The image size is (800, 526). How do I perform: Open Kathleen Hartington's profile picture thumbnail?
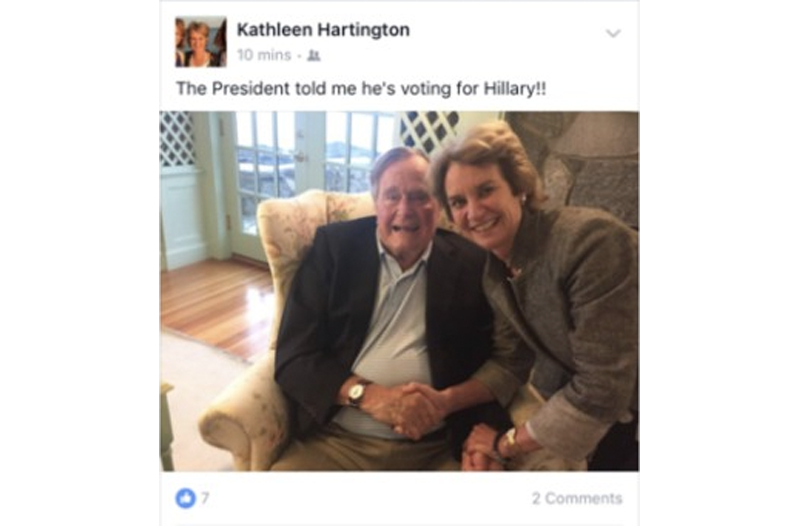[201, 42]
